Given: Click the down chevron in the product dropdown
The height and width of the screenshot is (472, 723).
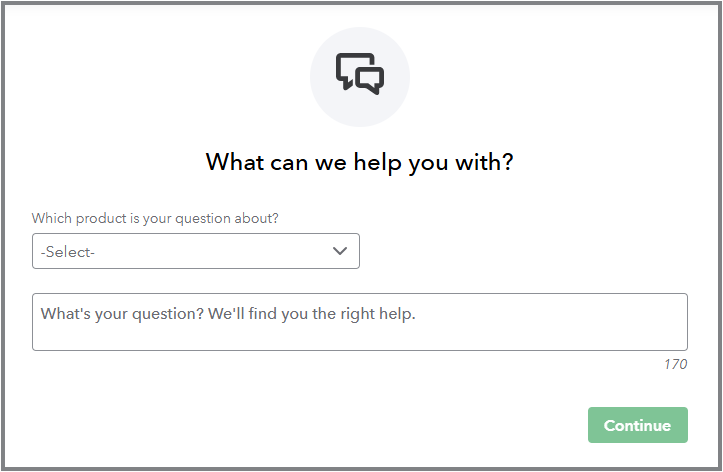Looking at the screenshot, I should (x=340, y=251).
